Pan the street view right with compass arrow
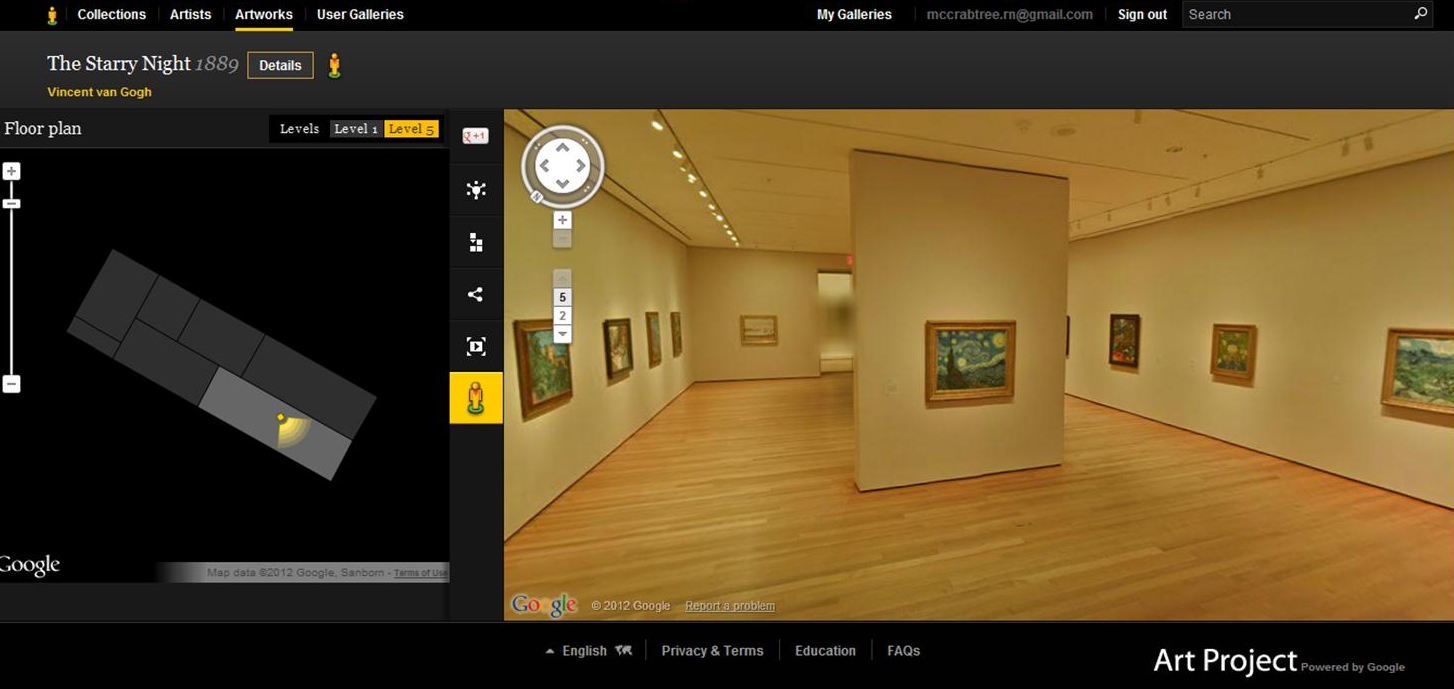This screenshot has width=1454, height=689. pyautogui.click(x=581, y=166)
